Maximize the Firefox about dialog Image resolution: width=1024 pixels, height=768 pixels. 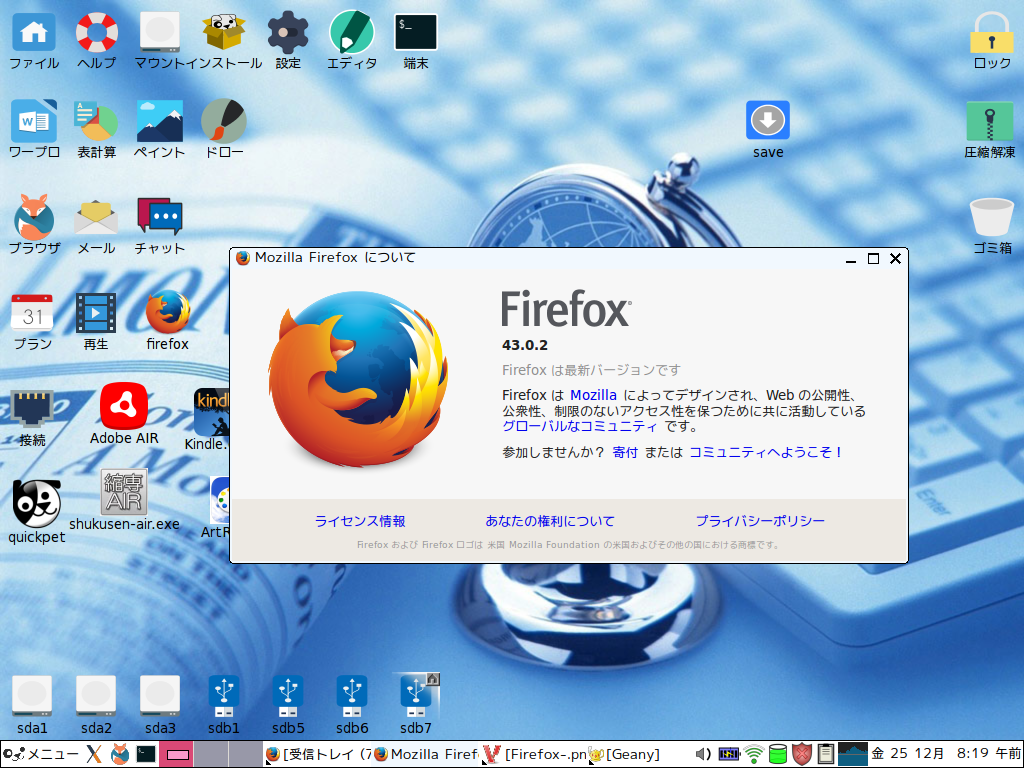[x=873, y=259]
